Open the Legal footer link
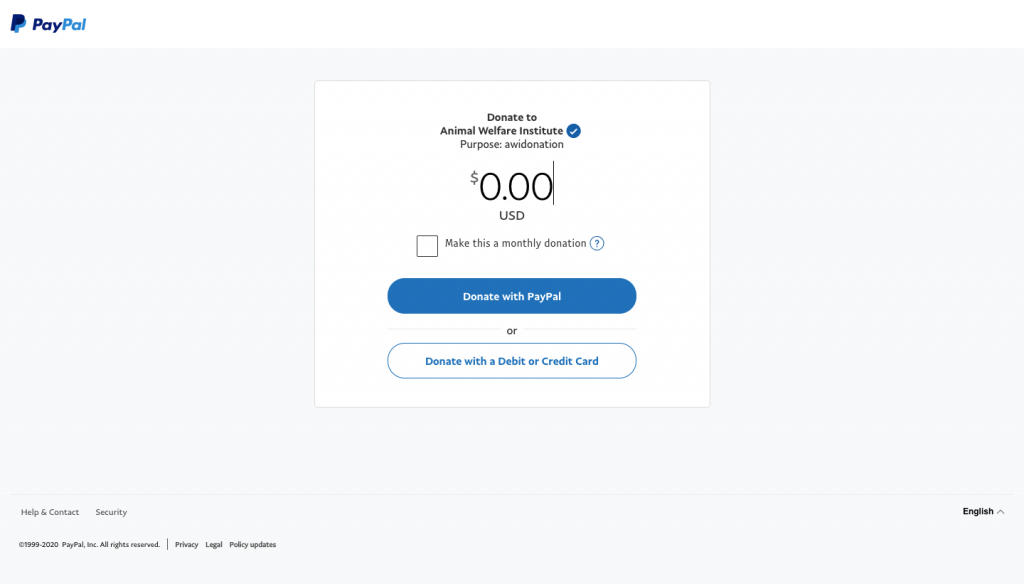1024x584 pixels. coord(213,544)
